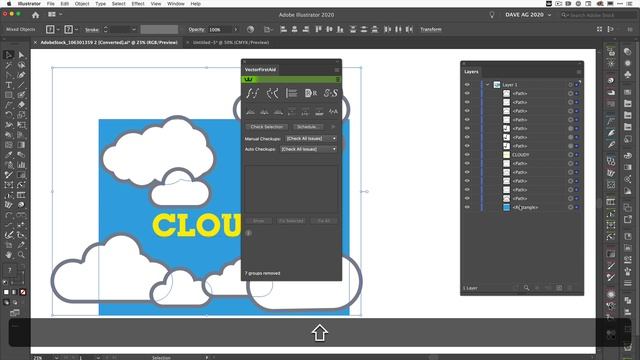This screenshot has height=360, width=640.
Task: Click the stroke color swatch in control bar
Action: [x=69, y=29]
